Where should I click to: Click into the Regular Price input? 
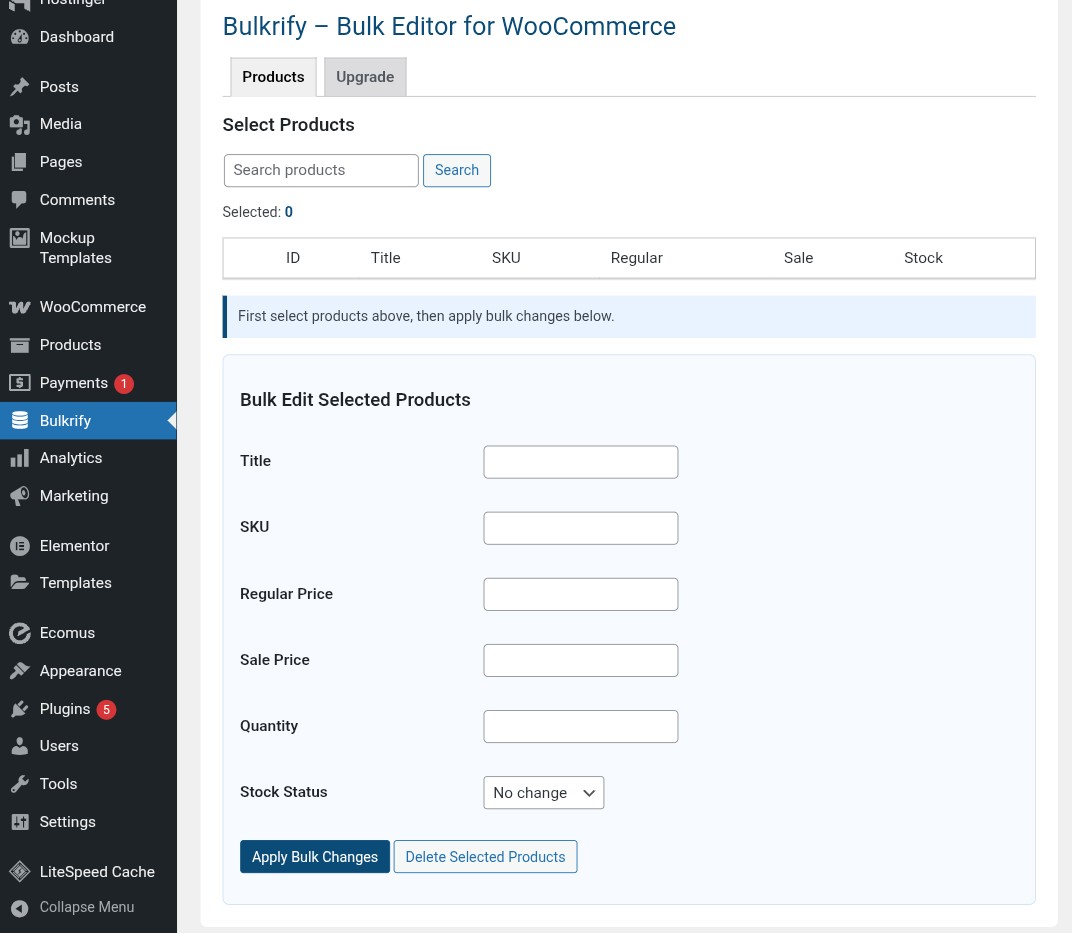pos(580,594)
